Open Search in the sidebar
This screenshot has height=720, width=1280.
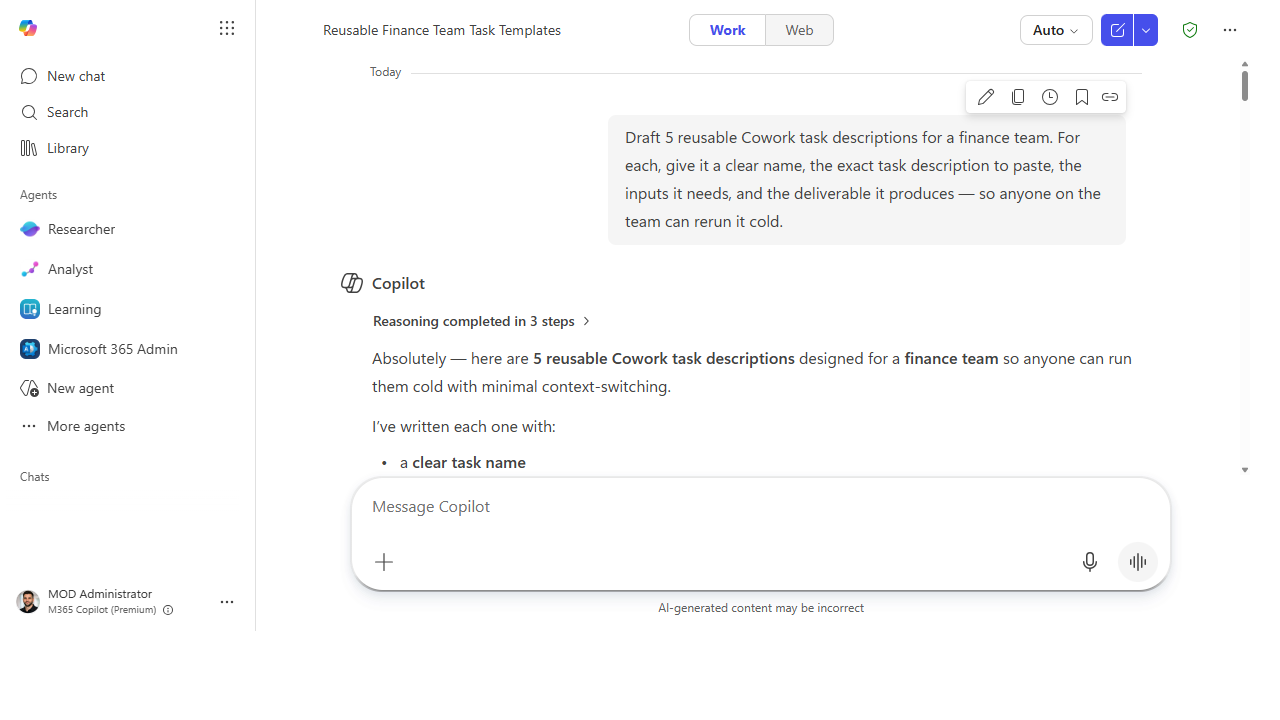coord(128,112)
